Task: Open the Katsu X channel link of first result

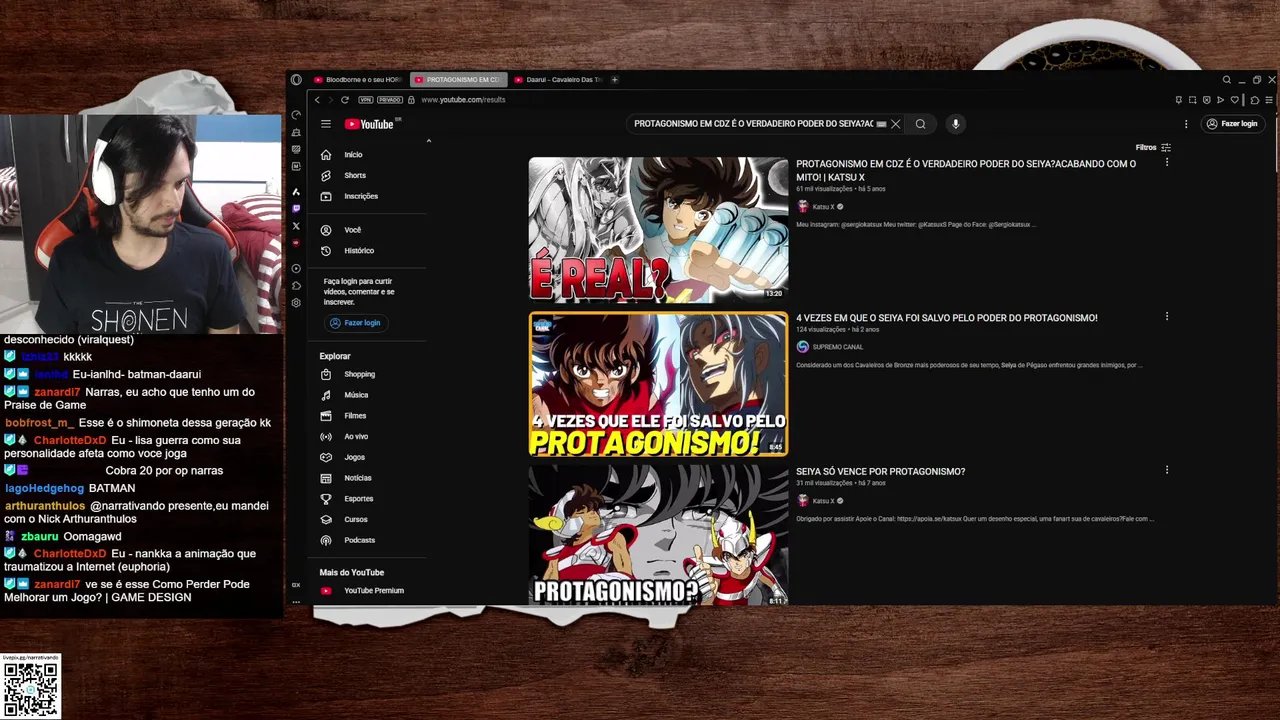Action: pyautogui.click(x=824, y=207)
